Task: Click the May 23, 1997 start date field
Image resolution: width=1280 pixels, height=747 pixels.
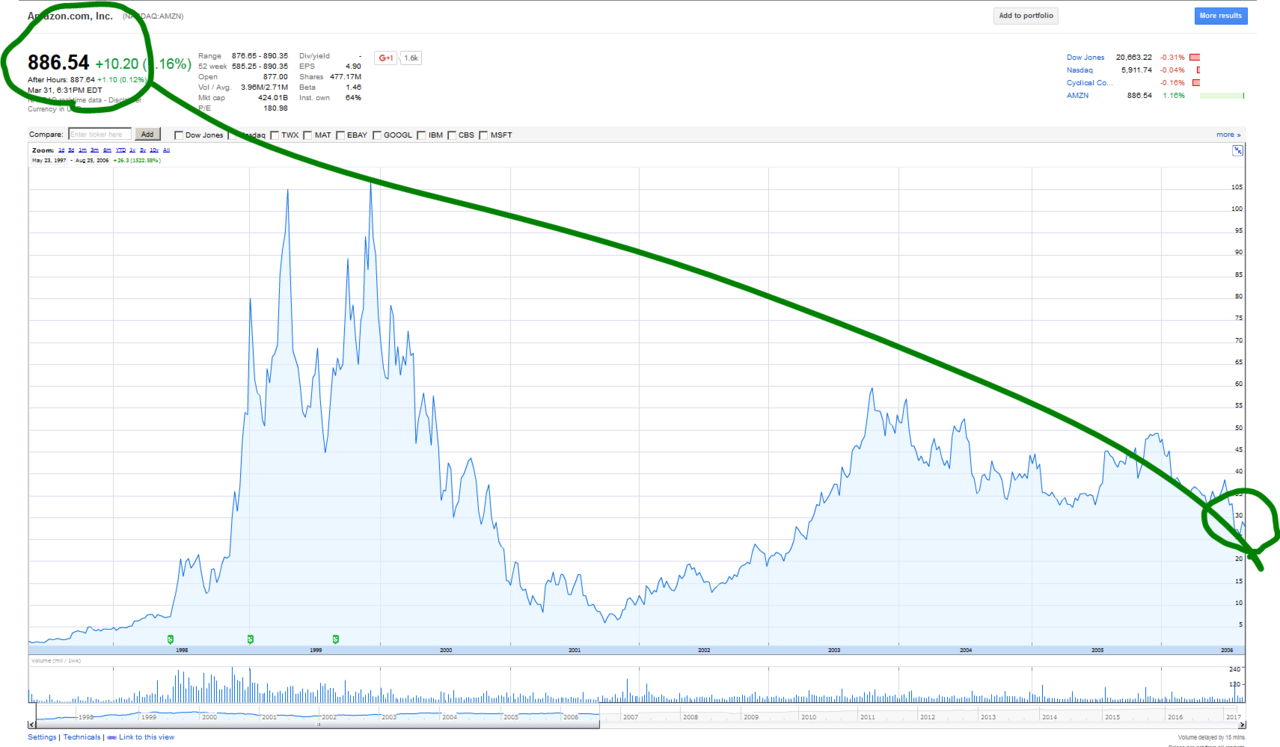Action: (49, 160)
